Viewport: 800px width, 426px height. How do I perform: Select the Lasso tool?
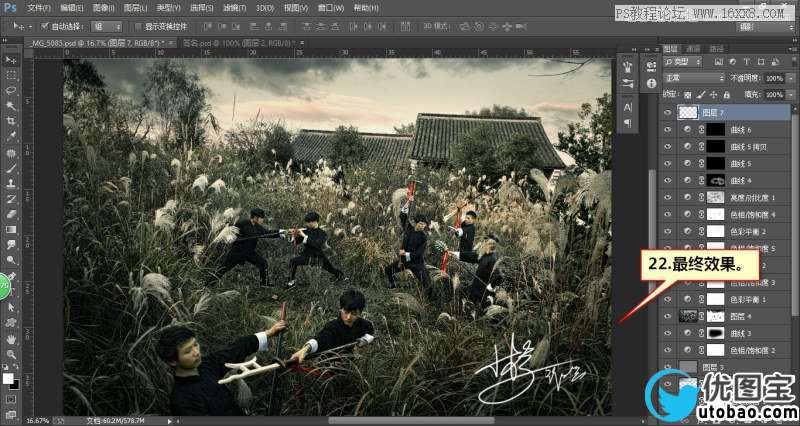click(x=10, y=91)
